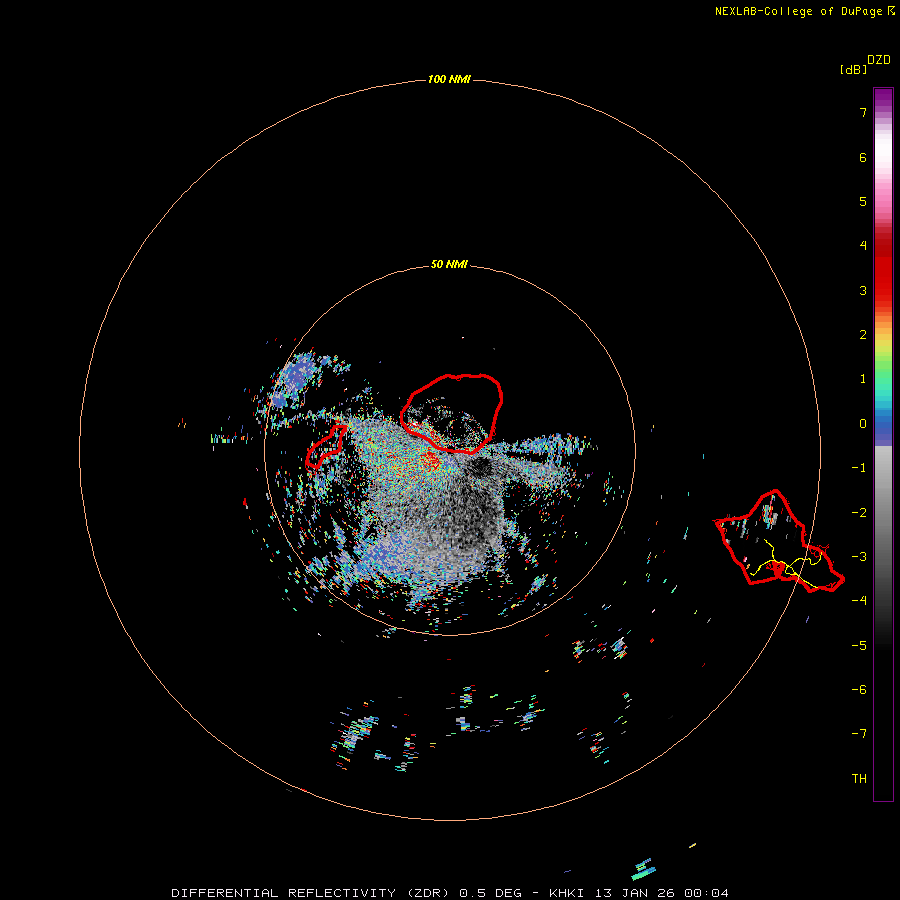Click the [dB] unit label
The height and width of the screenshot is (900, 900).
tap(853, 69)
